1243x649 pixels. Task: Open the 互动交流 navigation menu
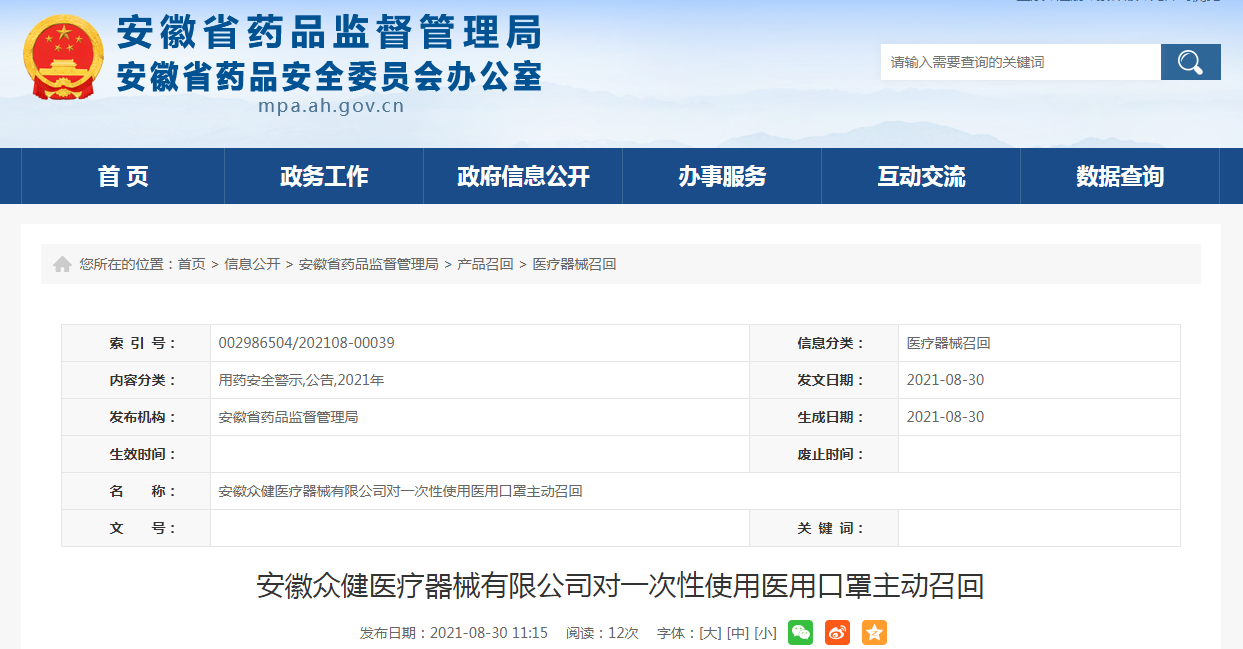click(921, 176)
